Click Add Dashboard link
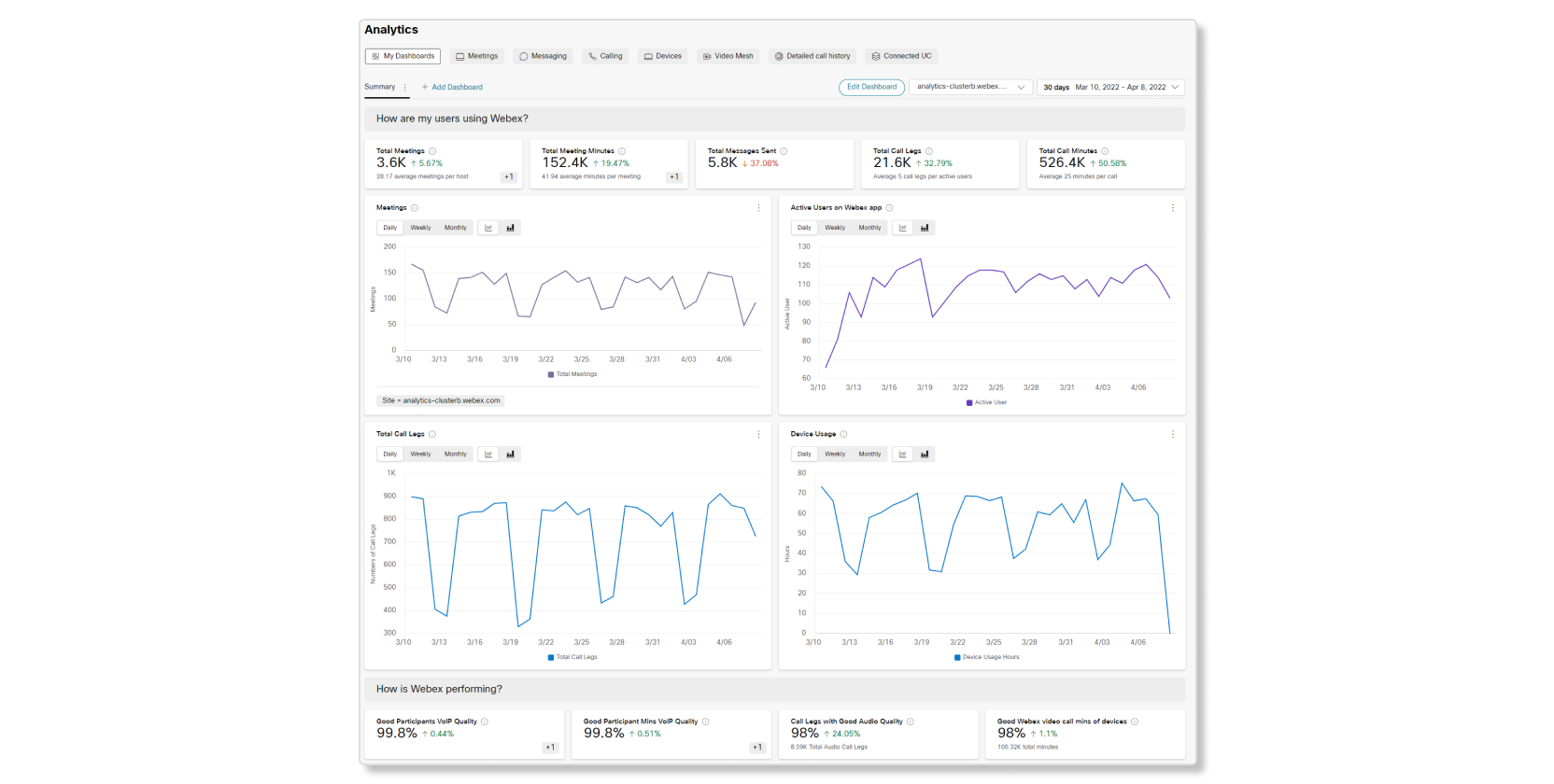 point(452,87)
